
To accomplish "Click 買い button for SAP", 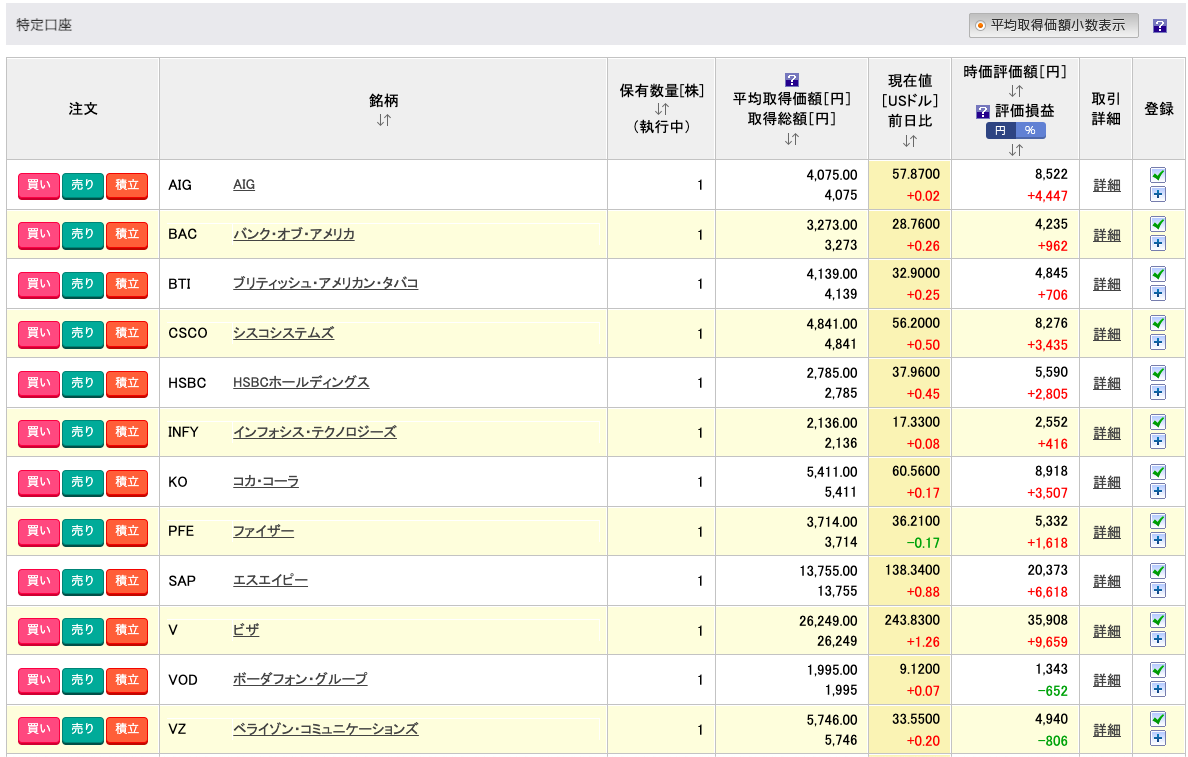I will click(x=39, y=582).
